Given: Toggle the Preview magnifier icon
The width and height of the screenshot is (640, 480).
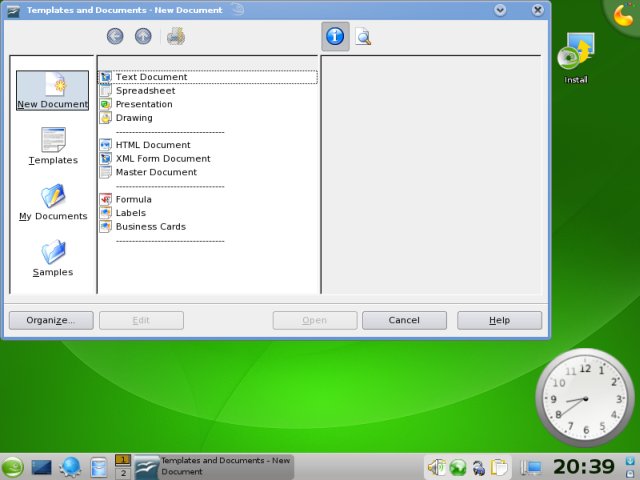Looking at the screenshot, I should (x=363, y=37).
